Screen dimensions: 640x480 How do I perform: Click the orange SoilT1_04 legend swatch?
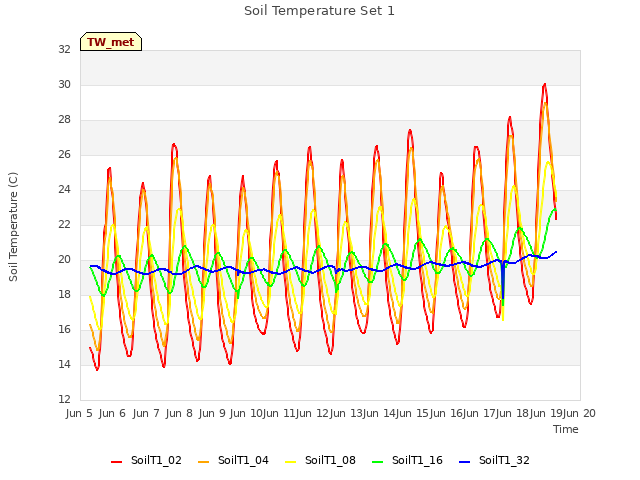(x=203, y=462)
